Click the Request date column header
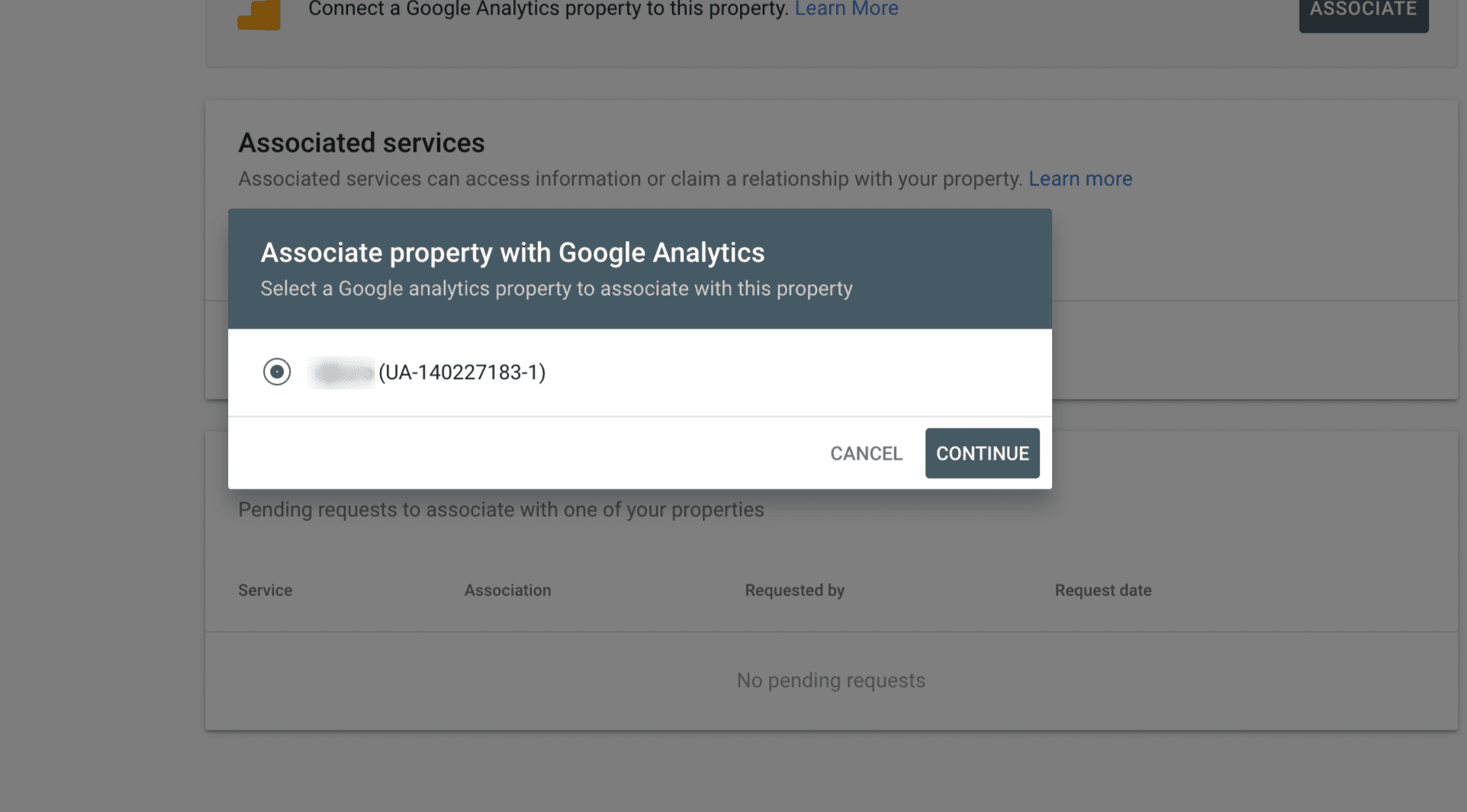The height and width of the screenshot is (812, 1467). [x=1103, y=589]
